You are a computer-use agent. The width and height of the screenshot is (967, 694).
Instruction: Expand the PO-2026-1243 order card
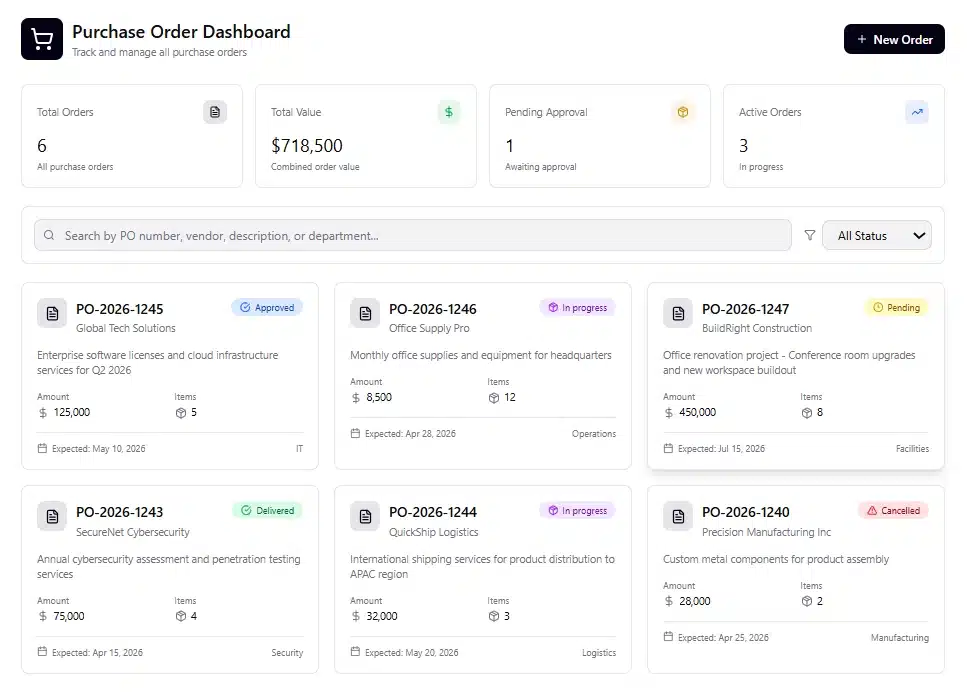pyautogui.click(x=170, y=575)
